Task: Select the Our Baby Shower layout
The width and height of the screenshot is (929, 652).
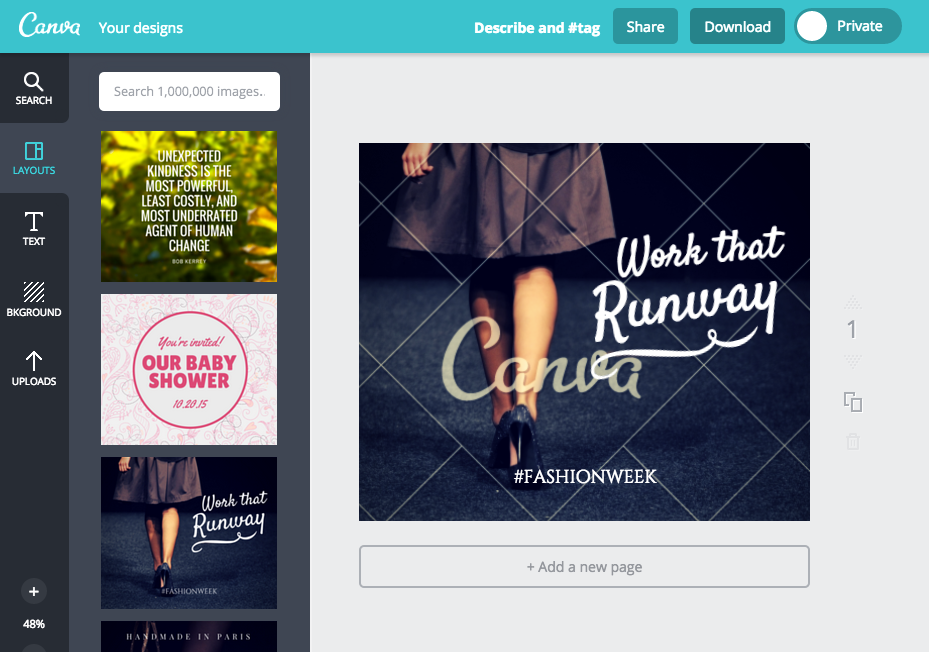Action: click(x=189, y=369)
